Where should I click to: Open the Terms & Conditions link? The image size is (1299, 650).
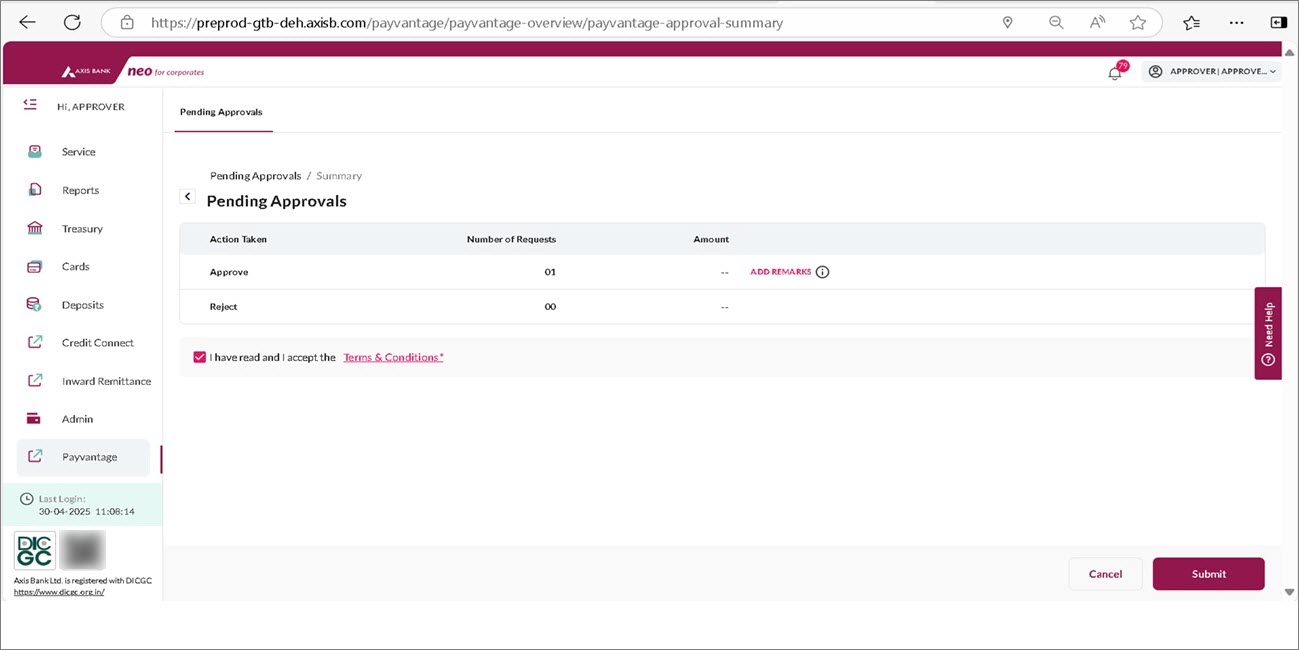[x=393, y=357]
